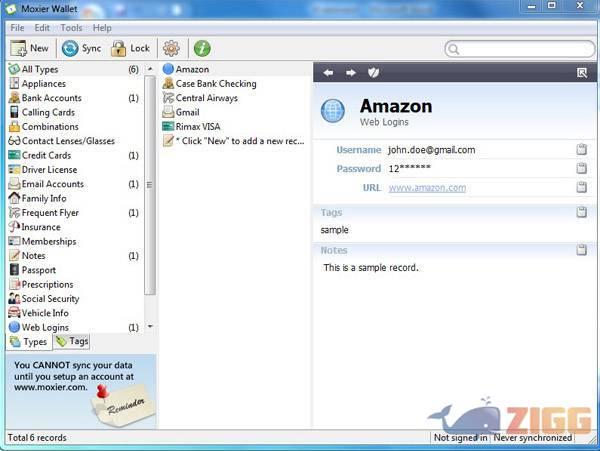Click the forward arrow in record header
Image resolution: width=600 pixels, height=451 pixels.
point(350,73)
